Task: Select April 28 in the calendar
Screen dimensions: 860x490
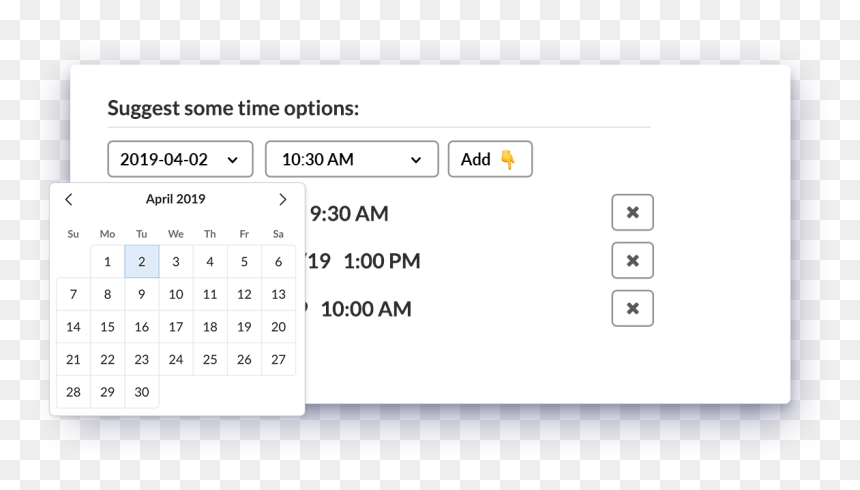Action: [73, 392]
